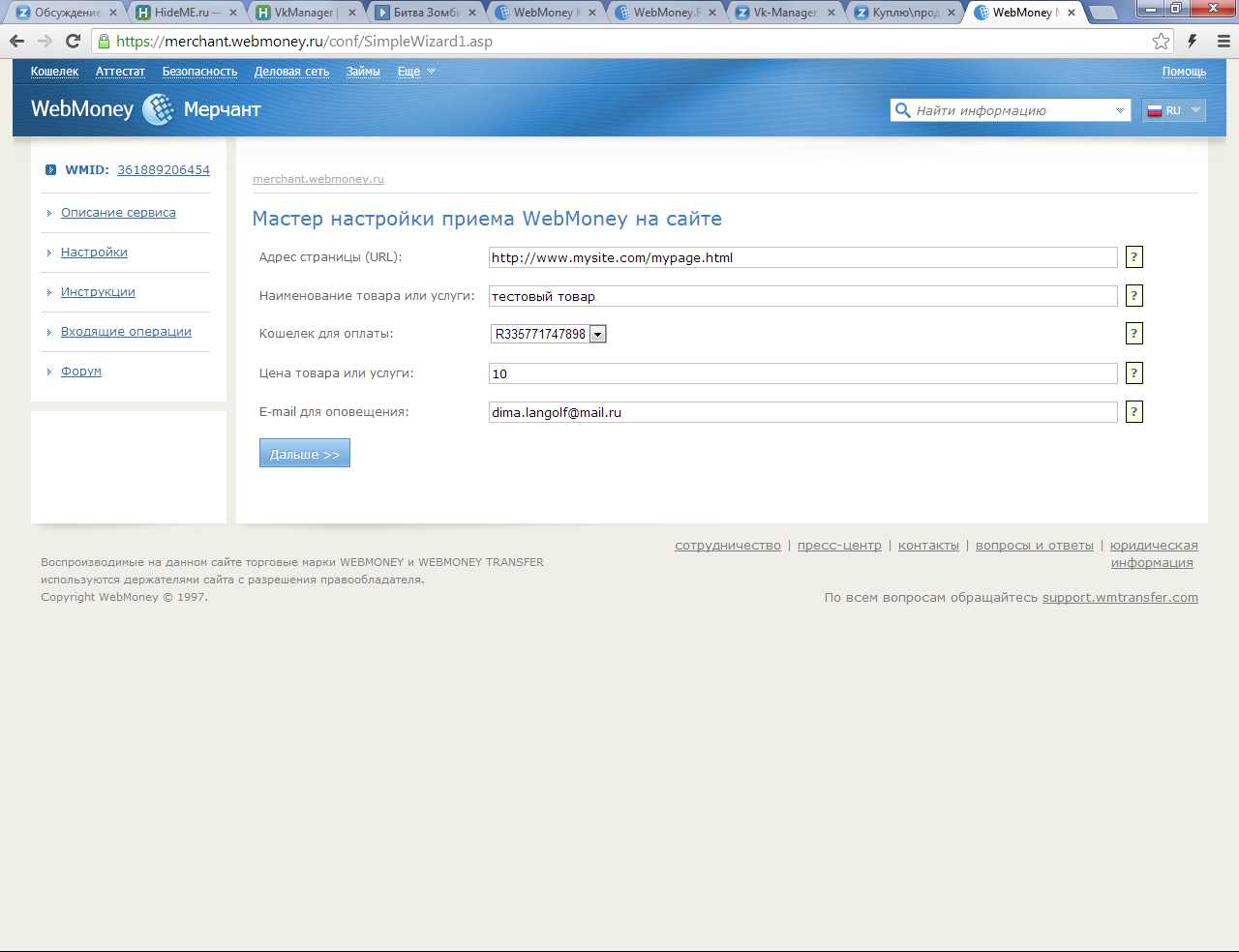Focus the product name input field
This screenshot has width=1239, height=952.
click(x=803, y=296)
